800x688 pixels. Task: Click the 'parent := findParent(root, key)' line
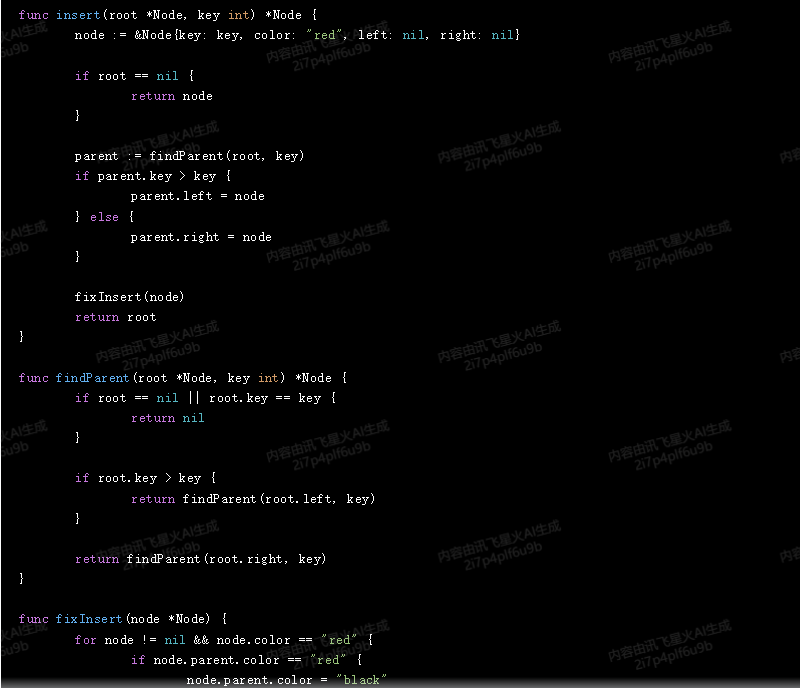[189, 156]
